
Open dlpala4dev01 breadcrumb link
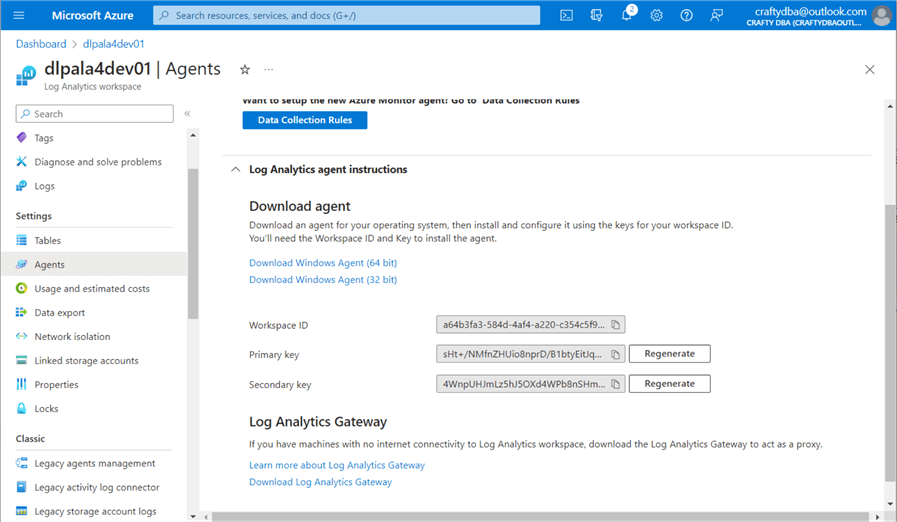point(113,44)
